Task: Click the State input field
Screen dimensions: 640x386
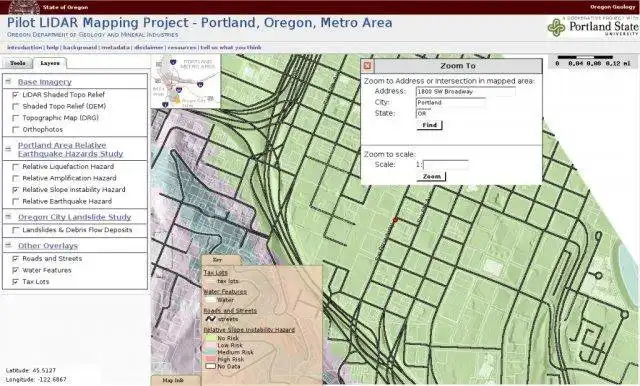Action: click(425, 113)
